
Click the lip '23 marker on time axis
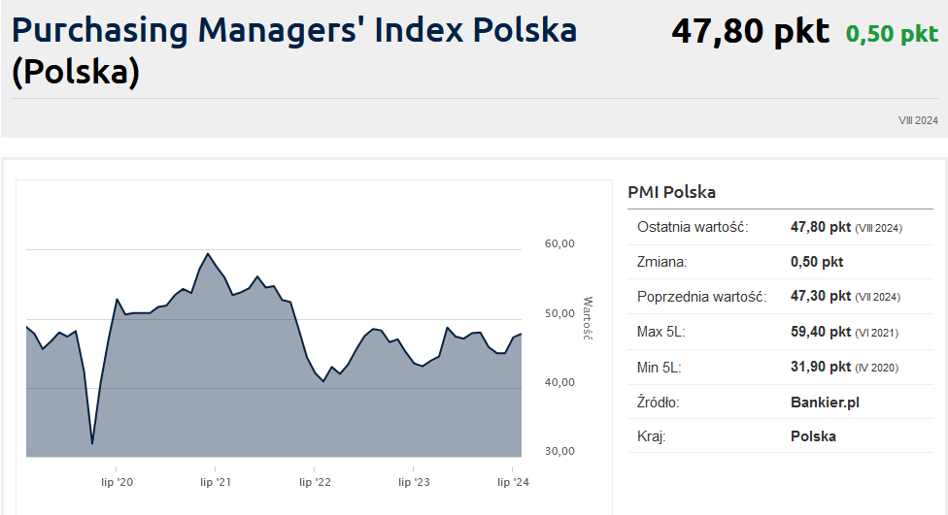tap(414, 483)
